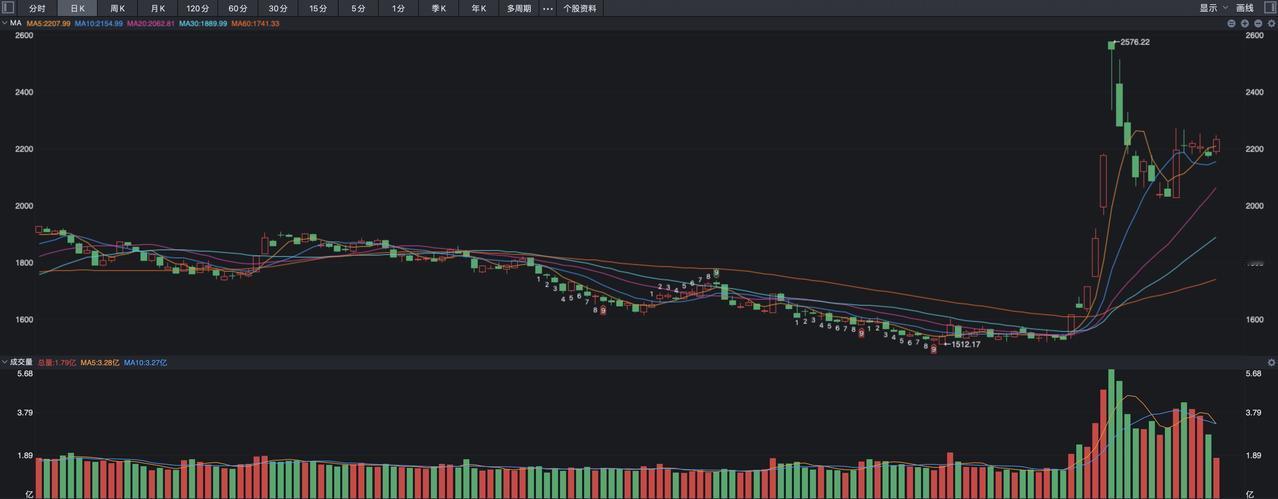Screen dimensions: 1278x499
Task: Open the 显示 display dropdown
Action: [1214, 8]
